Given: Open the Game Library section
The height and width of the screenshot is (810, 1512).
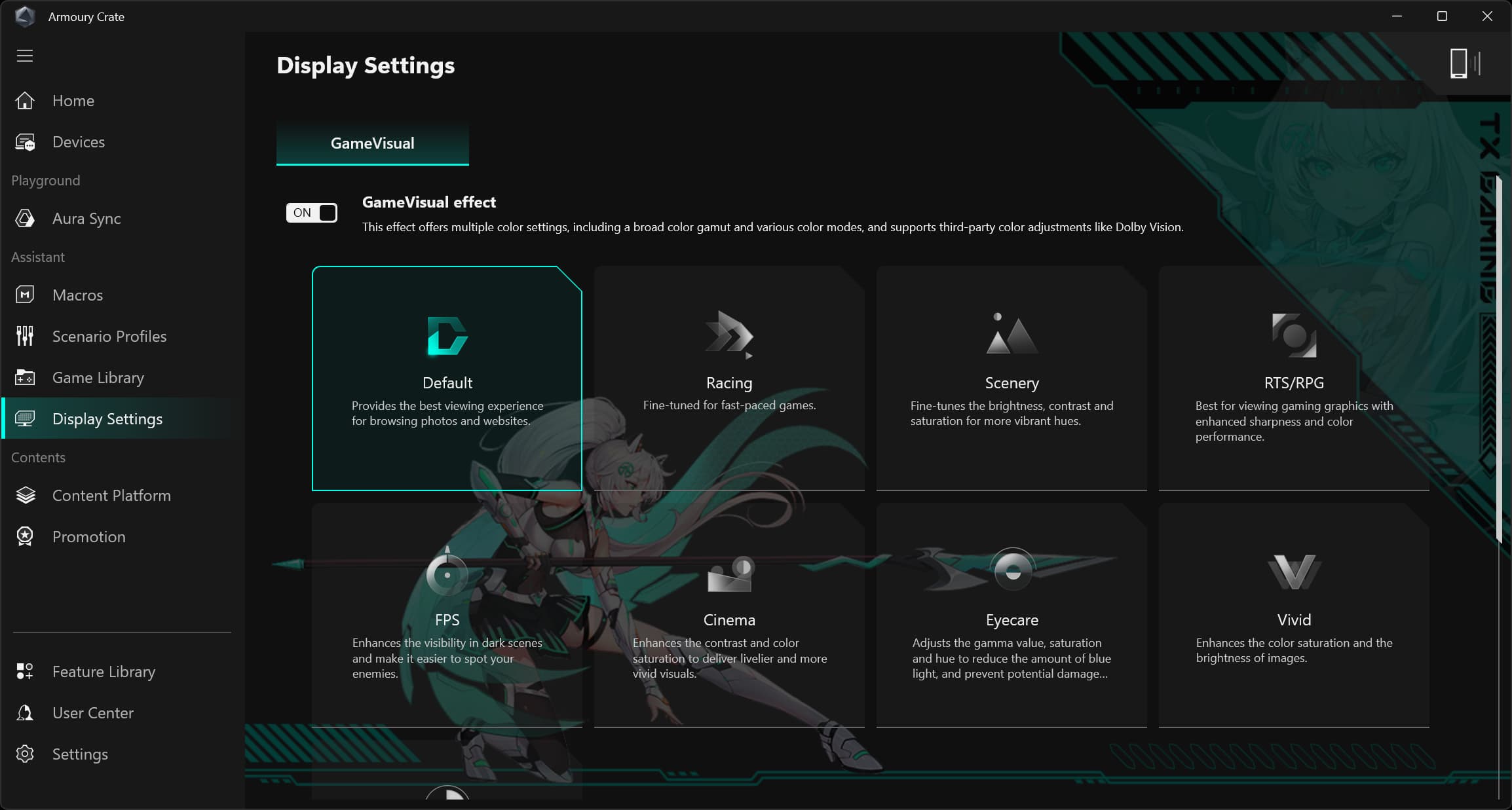Looking at the screenshot, I should [x=98, y=378].
